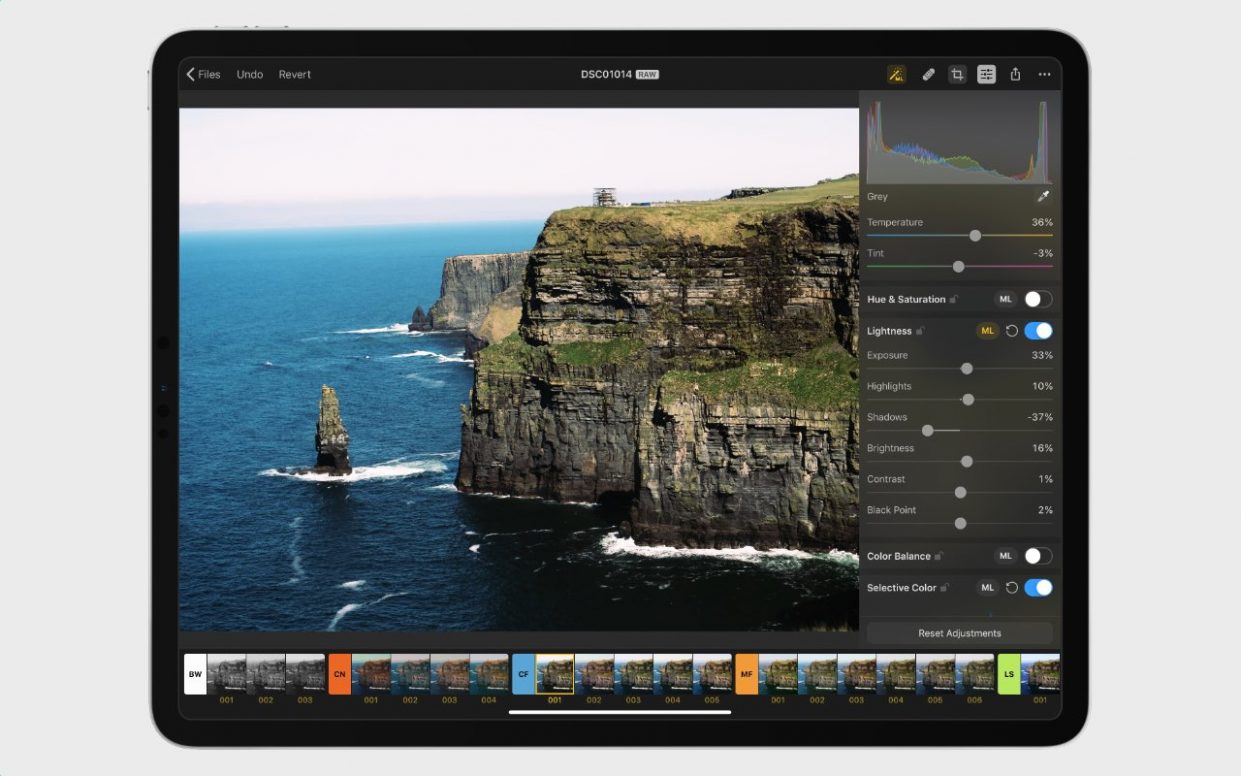Pick white balance with the eyedropper icon
1241x776 pixels.
point(1044,196)
